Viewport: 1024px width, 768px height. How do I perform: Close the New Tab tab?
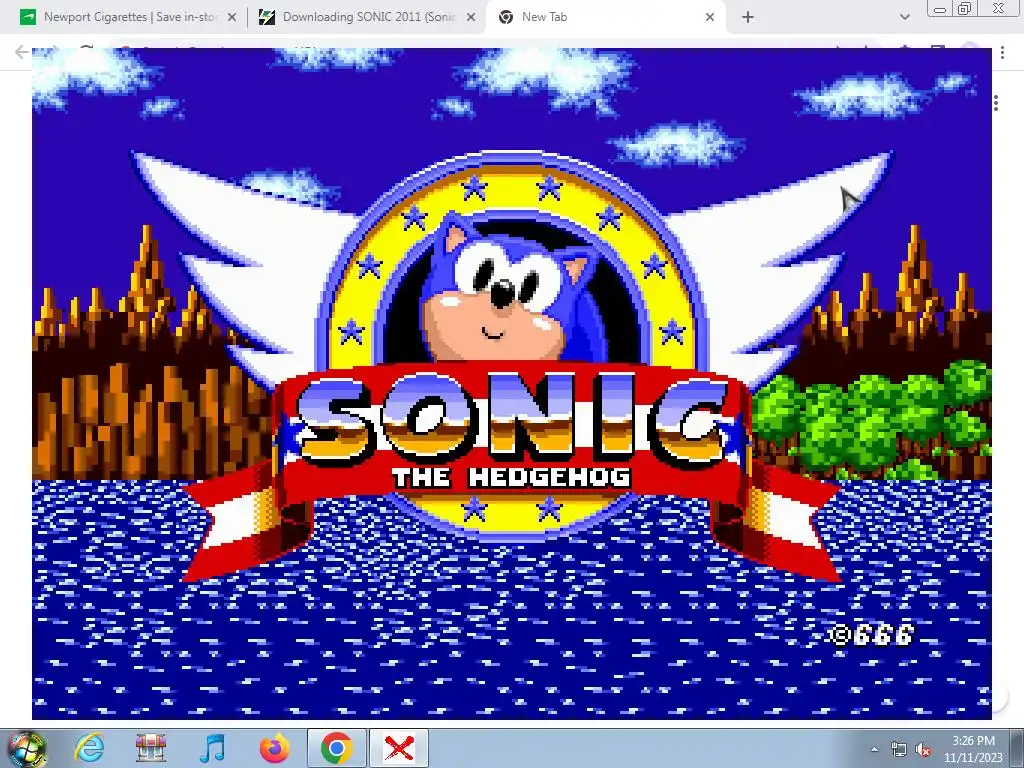pyautogui.click(x=710, y=18)
